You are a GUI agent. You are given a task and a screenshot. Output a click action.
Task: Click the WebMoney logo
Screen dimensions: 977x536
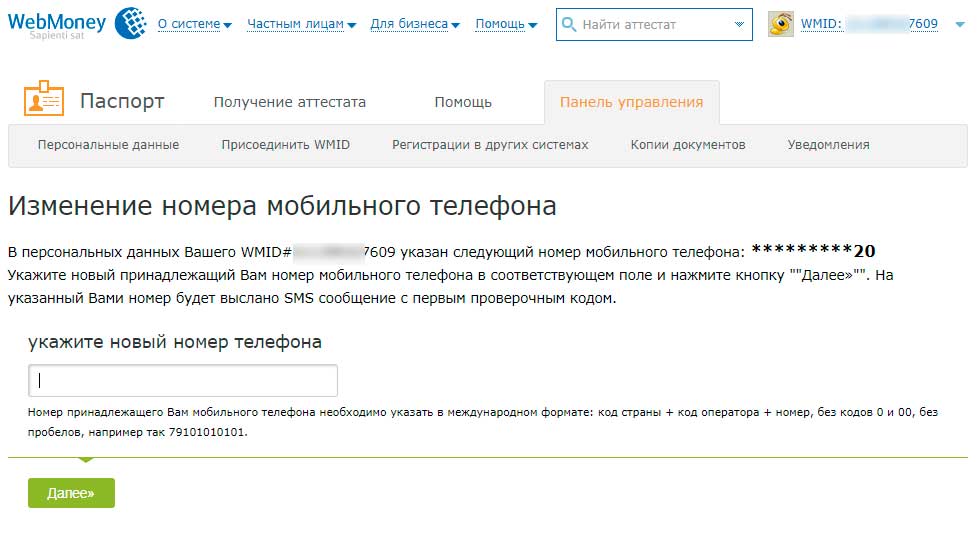point(57,25)
